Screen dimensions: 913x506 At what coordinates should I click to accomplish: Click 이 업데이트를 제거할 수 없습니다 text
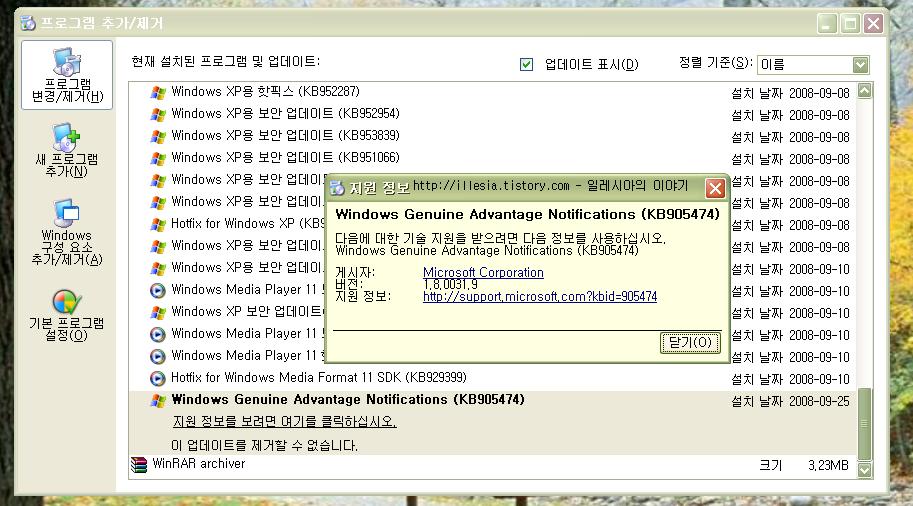(x=265, y=445)
